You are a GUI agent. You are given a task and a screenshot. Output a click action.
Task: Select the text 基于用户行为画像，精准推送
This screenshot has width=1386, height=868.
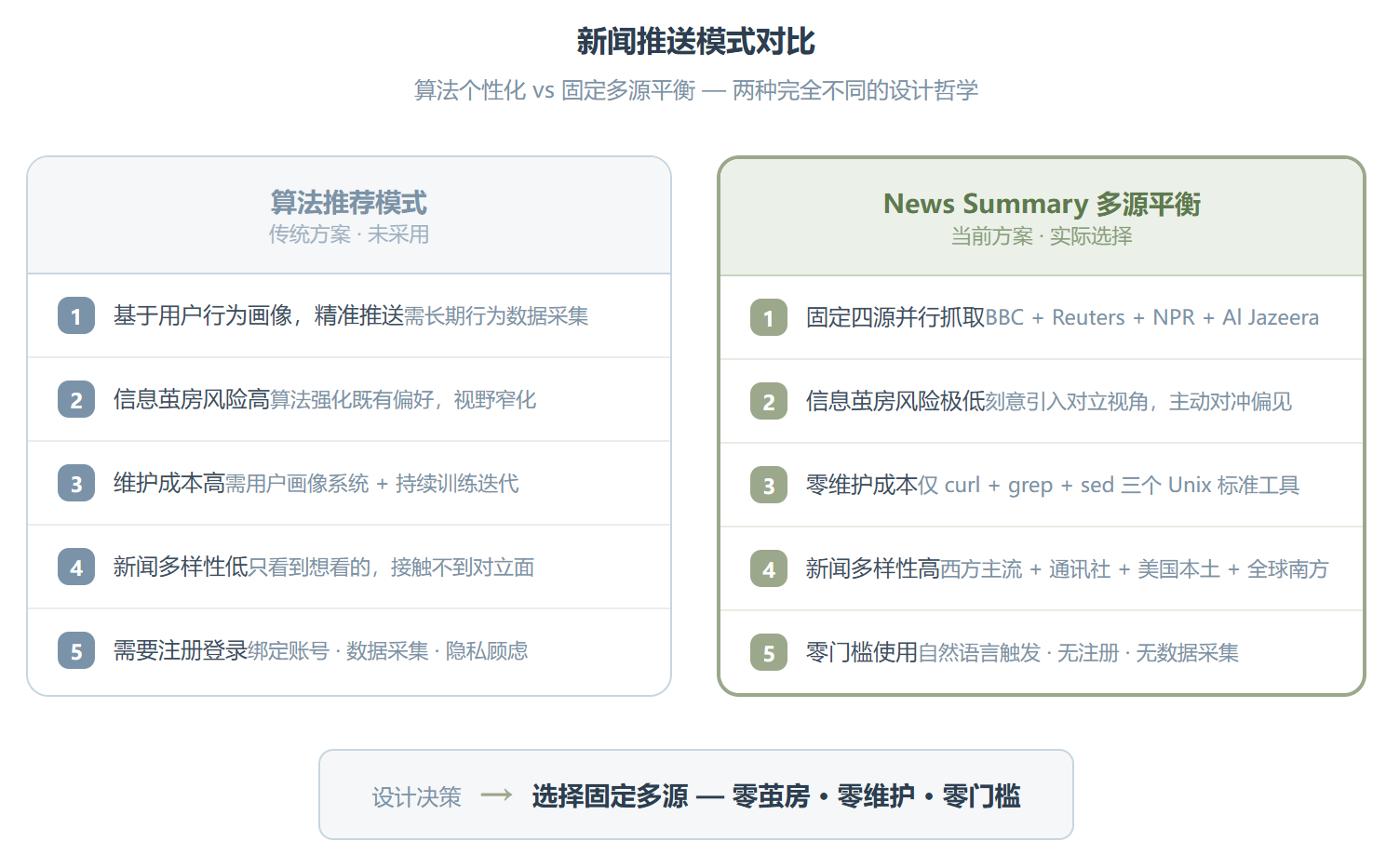coord(259,315)
